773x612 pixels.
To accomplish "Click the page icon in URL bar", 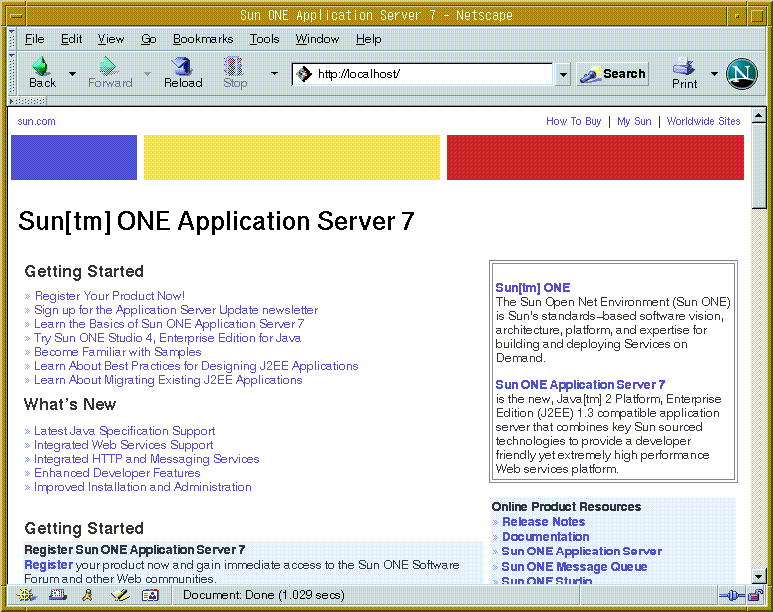I will pyautogui.click(x=304, y=74).
